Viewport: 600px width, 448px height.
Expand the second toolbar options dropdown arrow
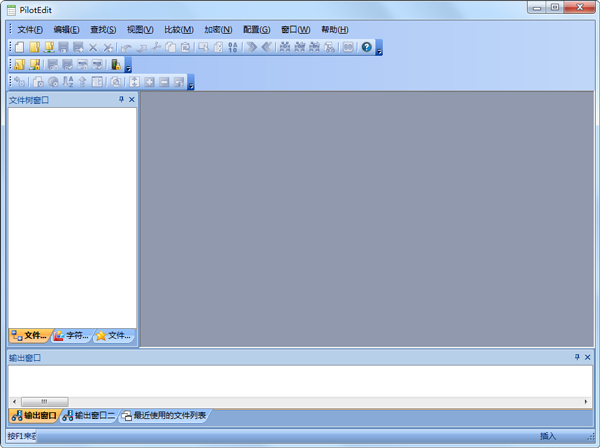[128, 68]
